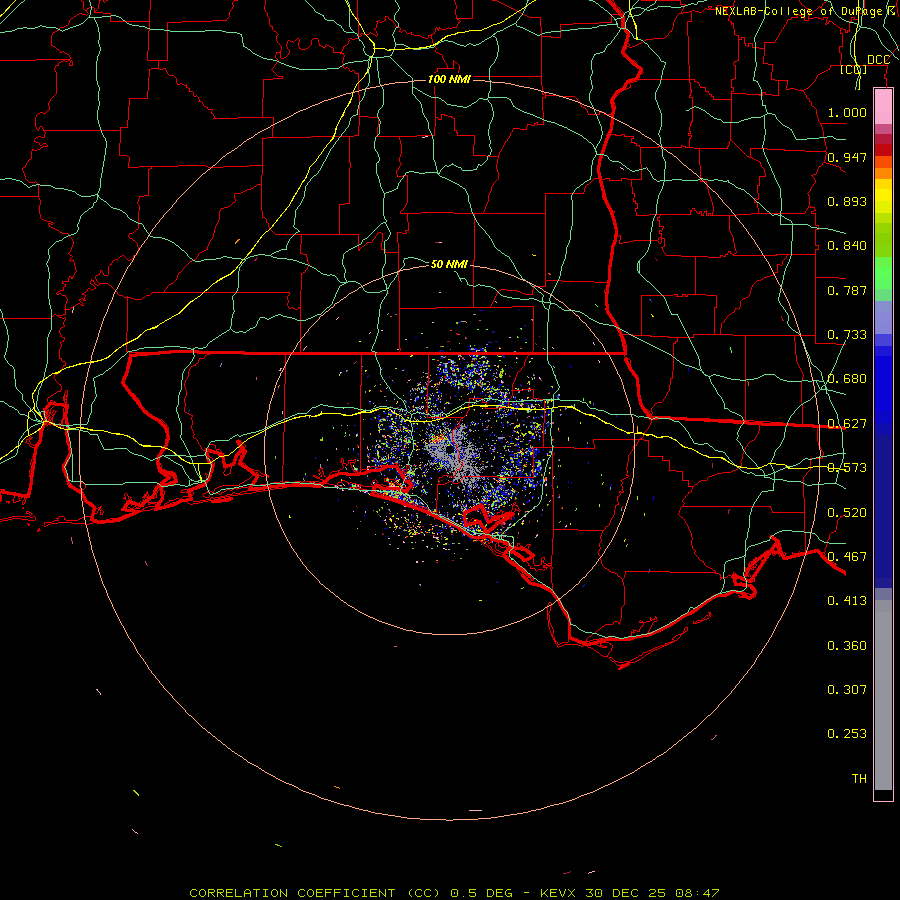
Task: Select the 0.307 legend value
Action: point(847,690)
